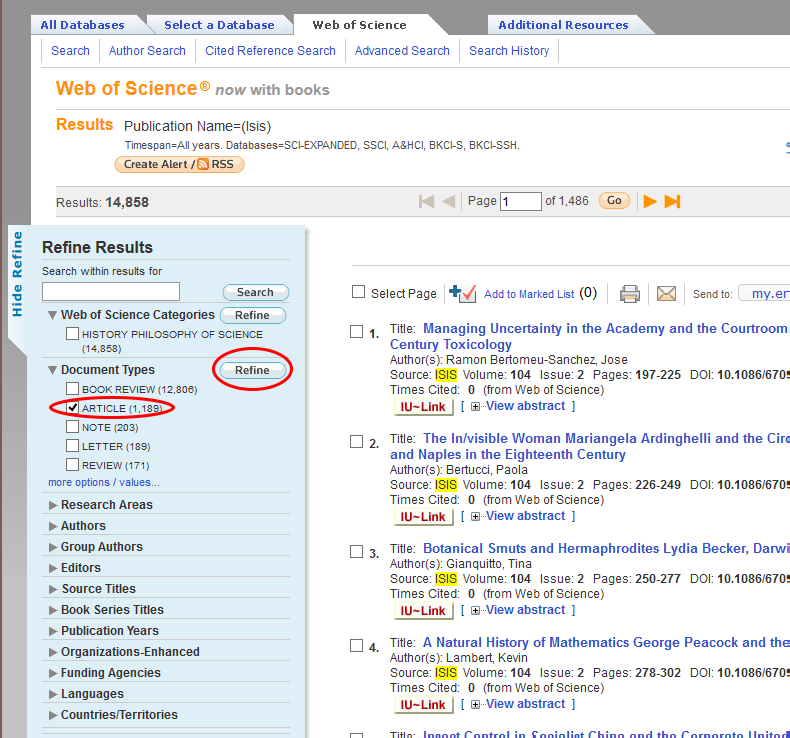Screen dimensions: 790x738
Task: Expand Organizations-Enhanced section
Action: pyautogui.click(x=52, y=652)
